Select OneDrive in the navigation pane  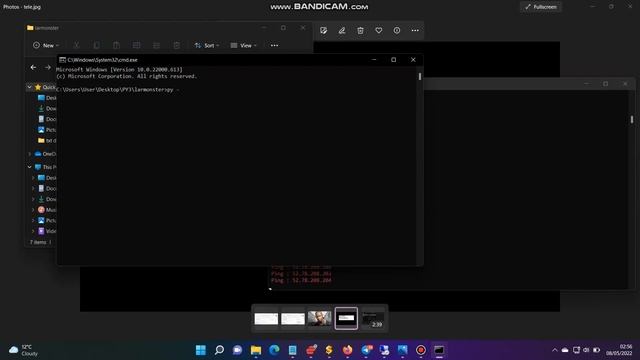point(45,154)
